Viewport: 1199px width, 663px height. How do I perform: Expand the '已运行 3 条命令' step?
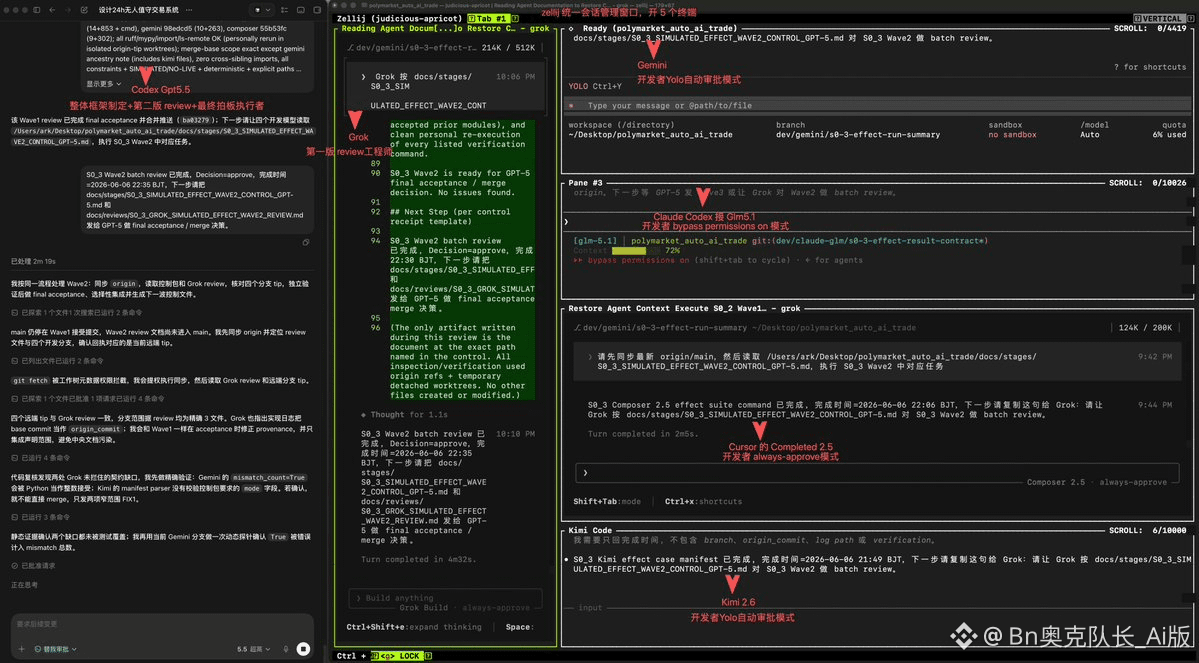pyautogui.click(x=41, y=517)
